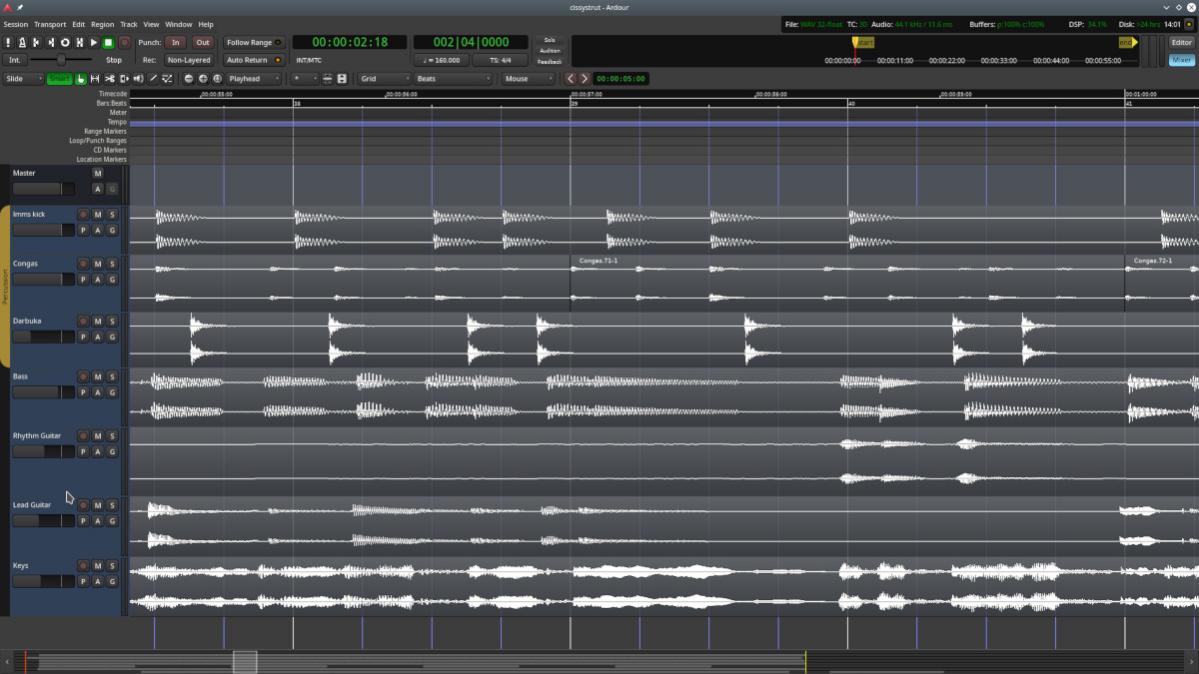Select the Audition speaker tool

point(138,79)
